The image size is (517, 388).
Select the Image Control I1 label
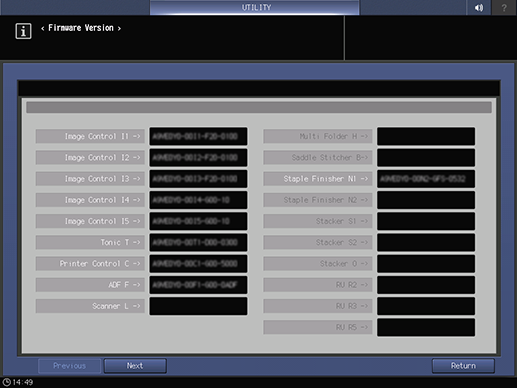(90, 136)
